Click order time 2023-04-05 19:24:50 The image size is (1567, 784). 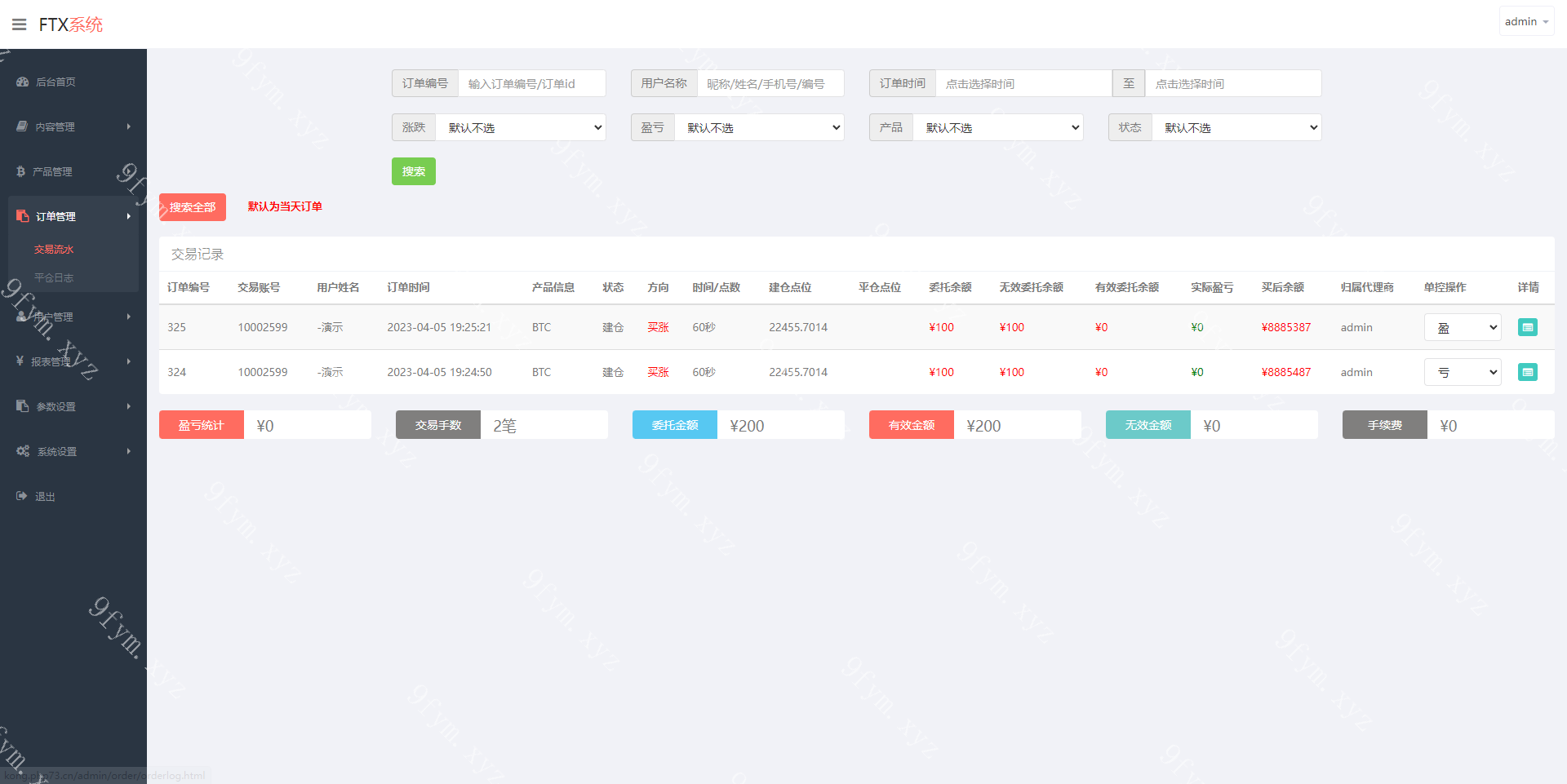439,372
